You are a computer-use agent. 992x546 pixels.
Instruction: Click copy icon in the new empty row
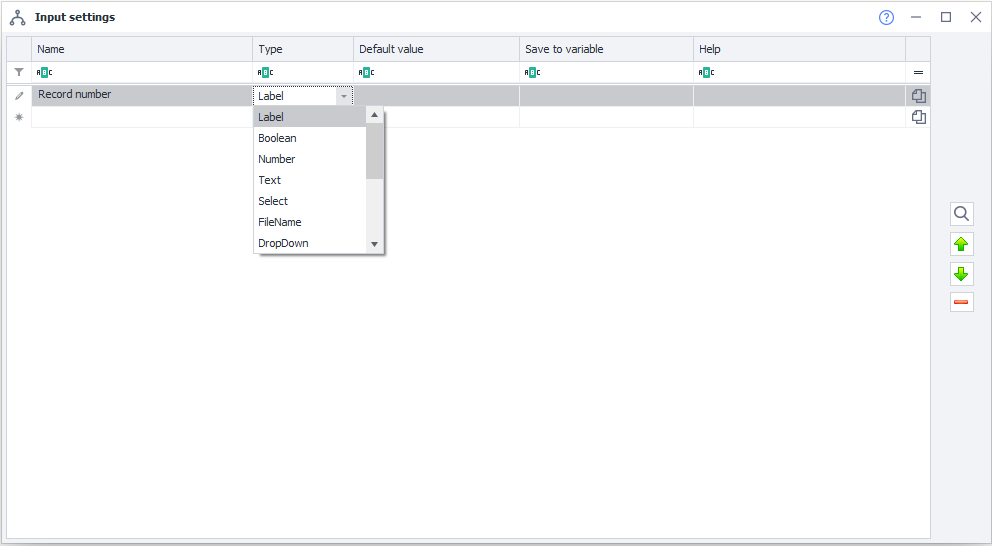click(918, 117)
